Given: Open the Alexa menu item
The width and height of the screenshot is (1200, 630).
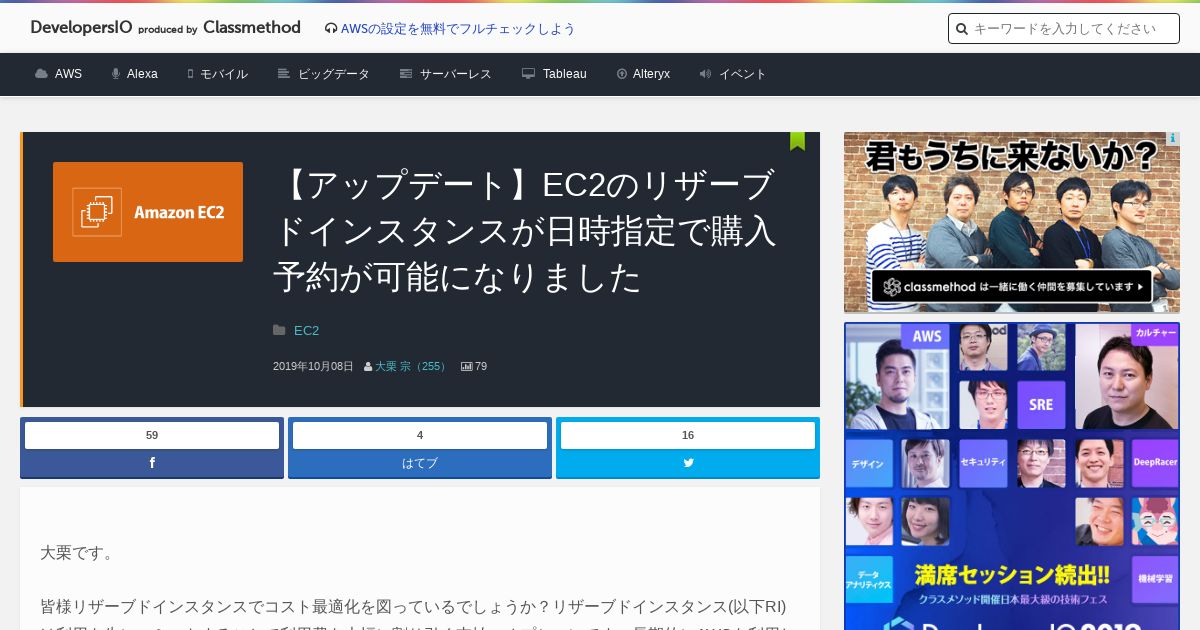Looking at the screenshot, I should 142,74.
